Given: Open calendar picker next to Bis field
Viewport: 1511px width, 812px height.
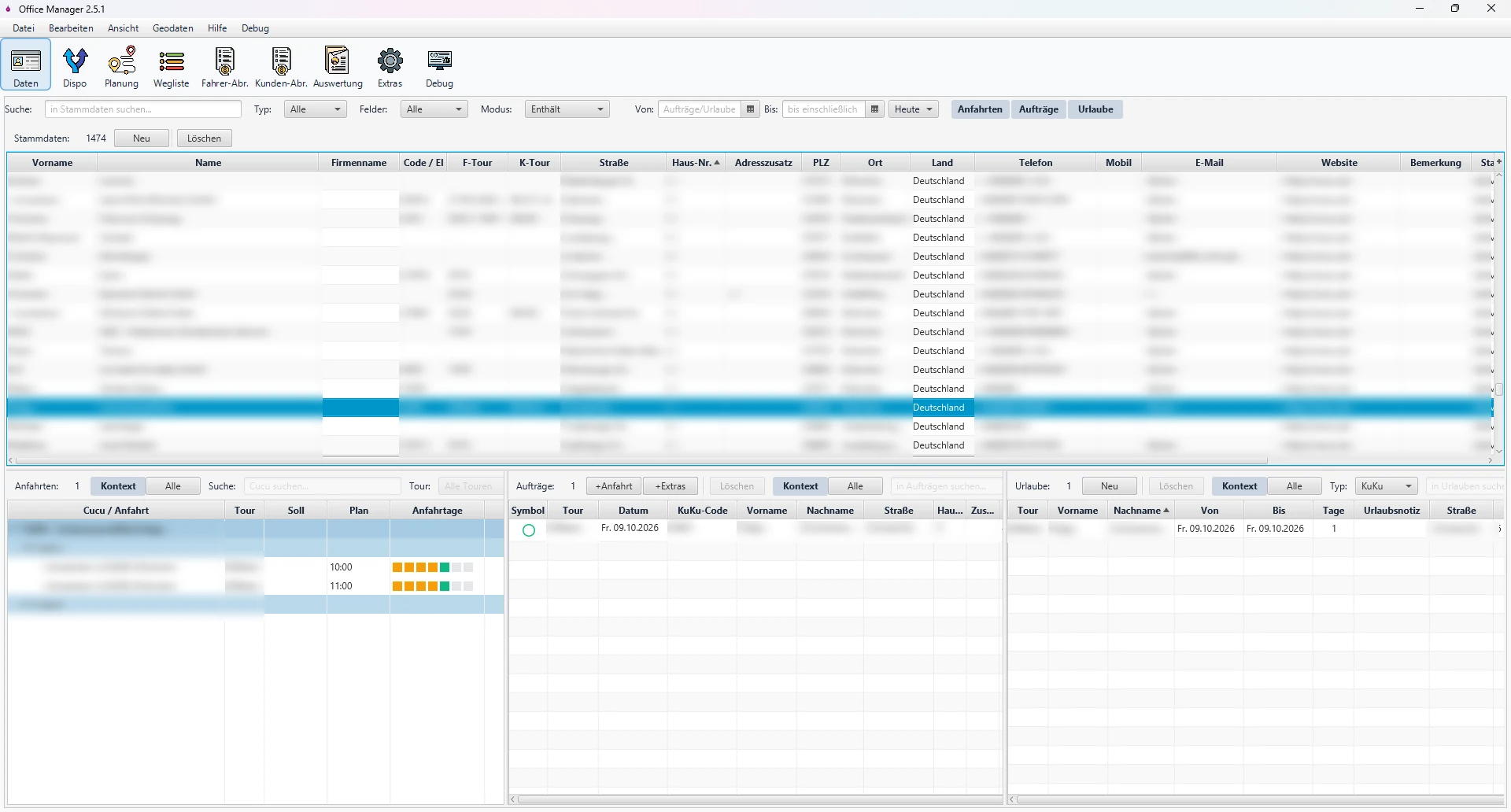Looking at the screenshot, I should [x=875, y=109].
